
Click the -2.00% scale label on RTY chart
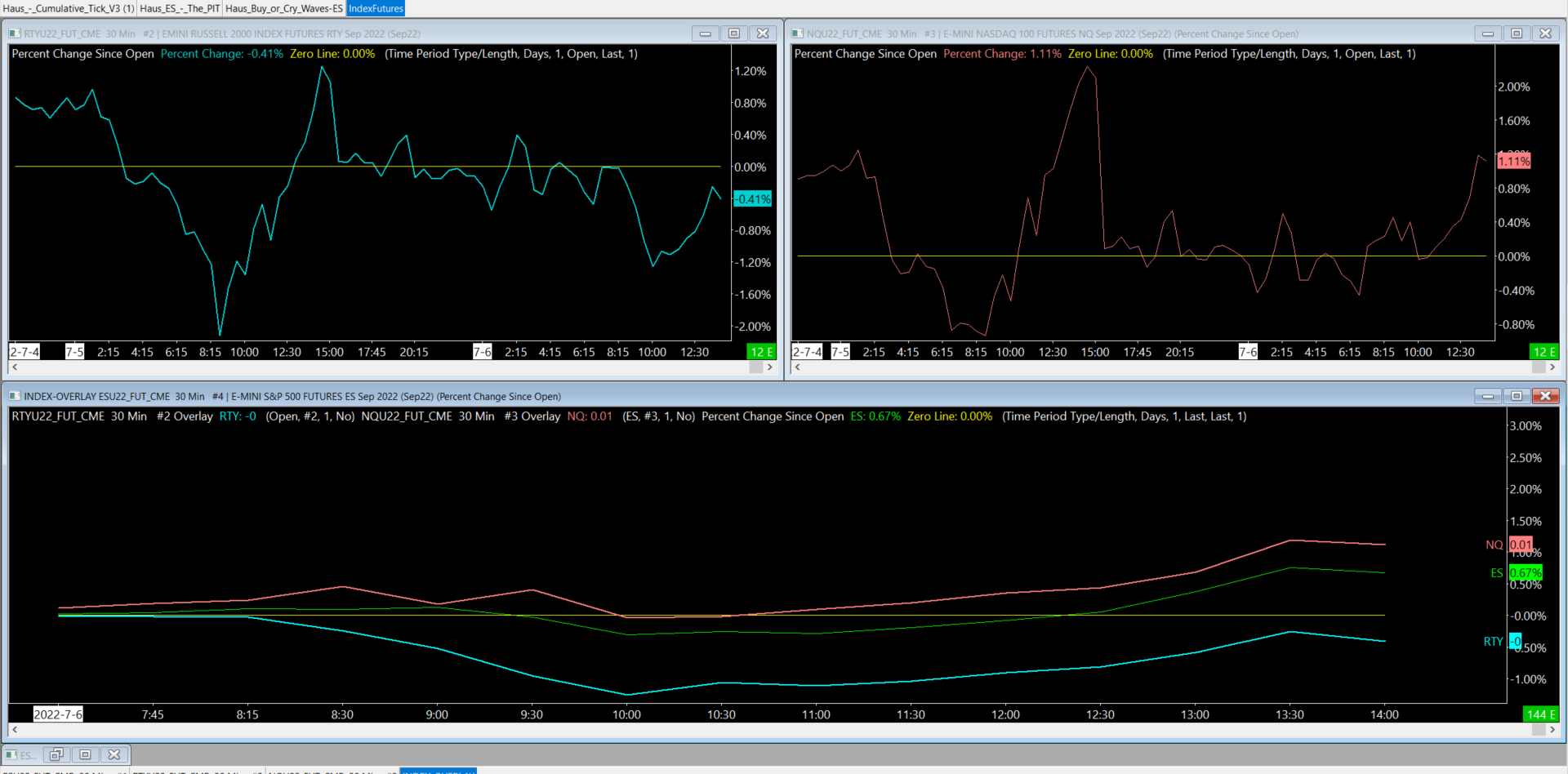coord(752,327)
